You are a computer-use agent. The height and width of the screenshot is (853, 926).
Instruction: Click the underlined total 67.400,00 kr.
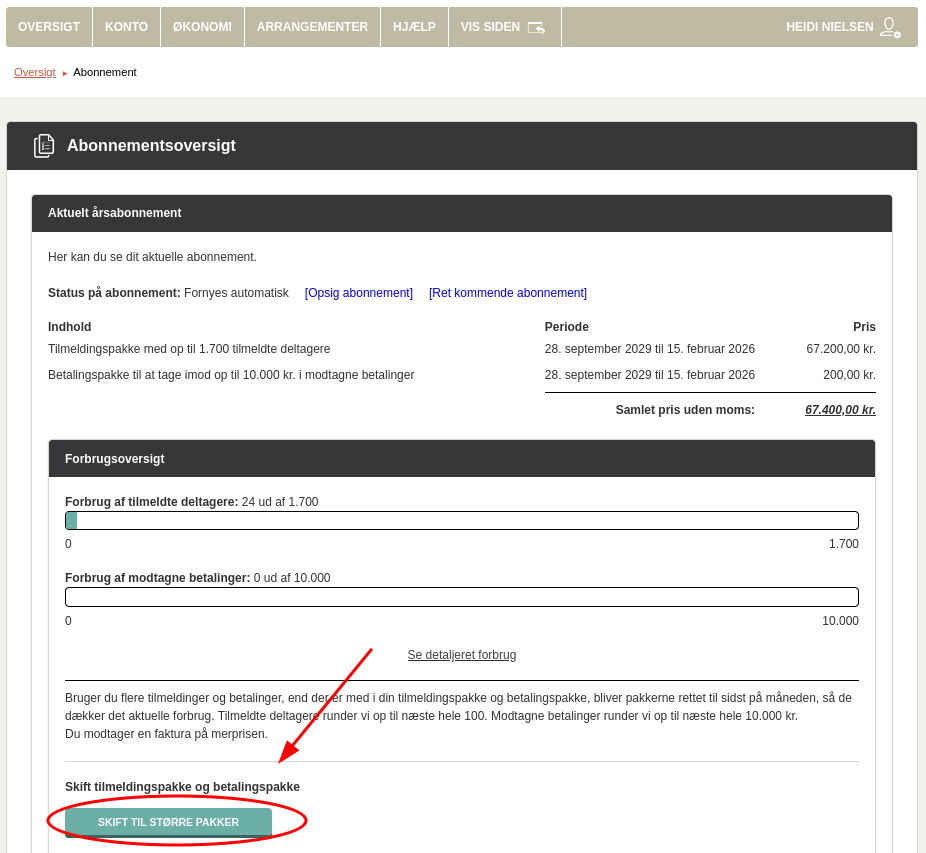coord(840,410)
